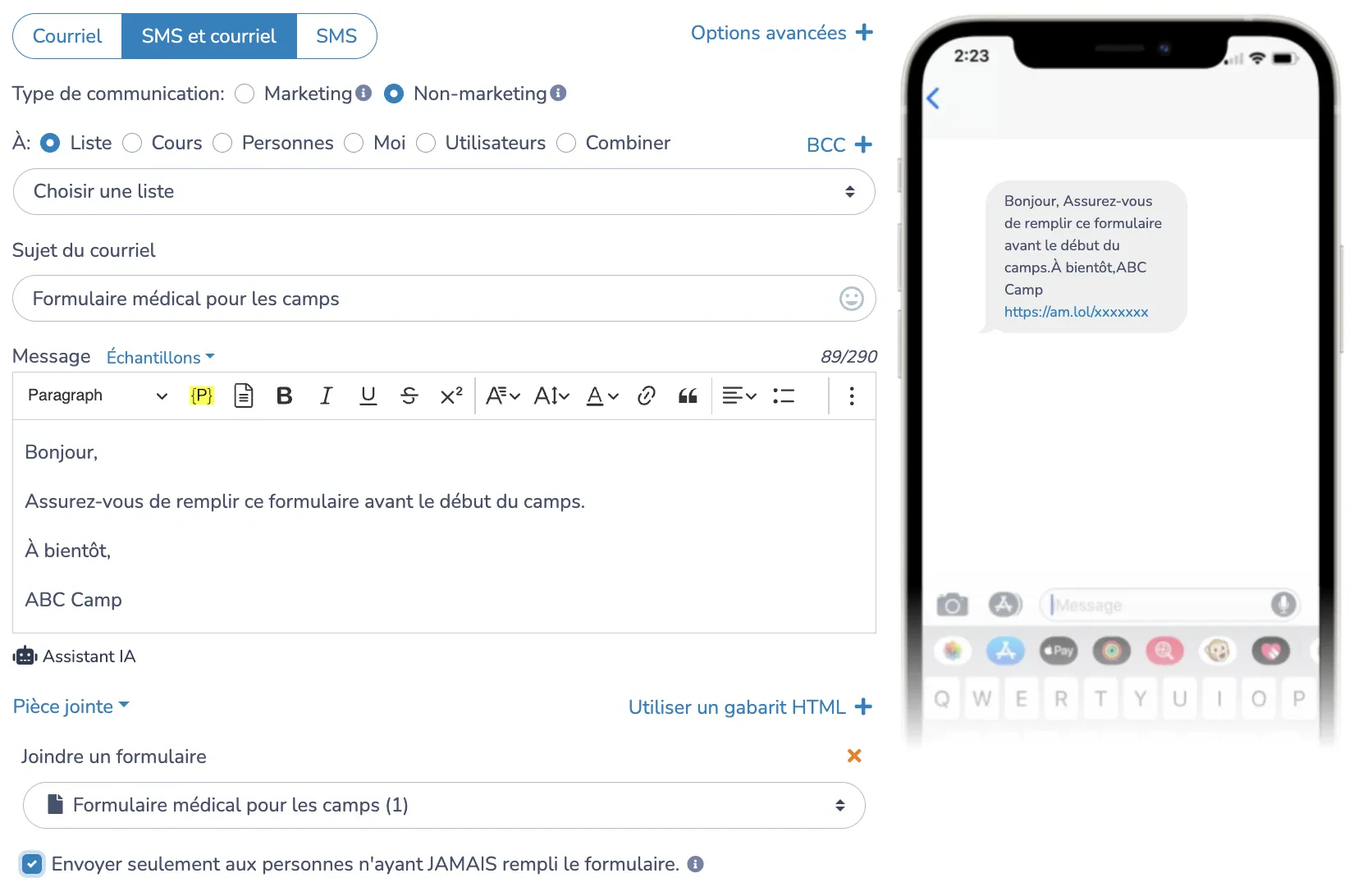Open font size dropdown
Screen dimensions: 1349x896
551,396
